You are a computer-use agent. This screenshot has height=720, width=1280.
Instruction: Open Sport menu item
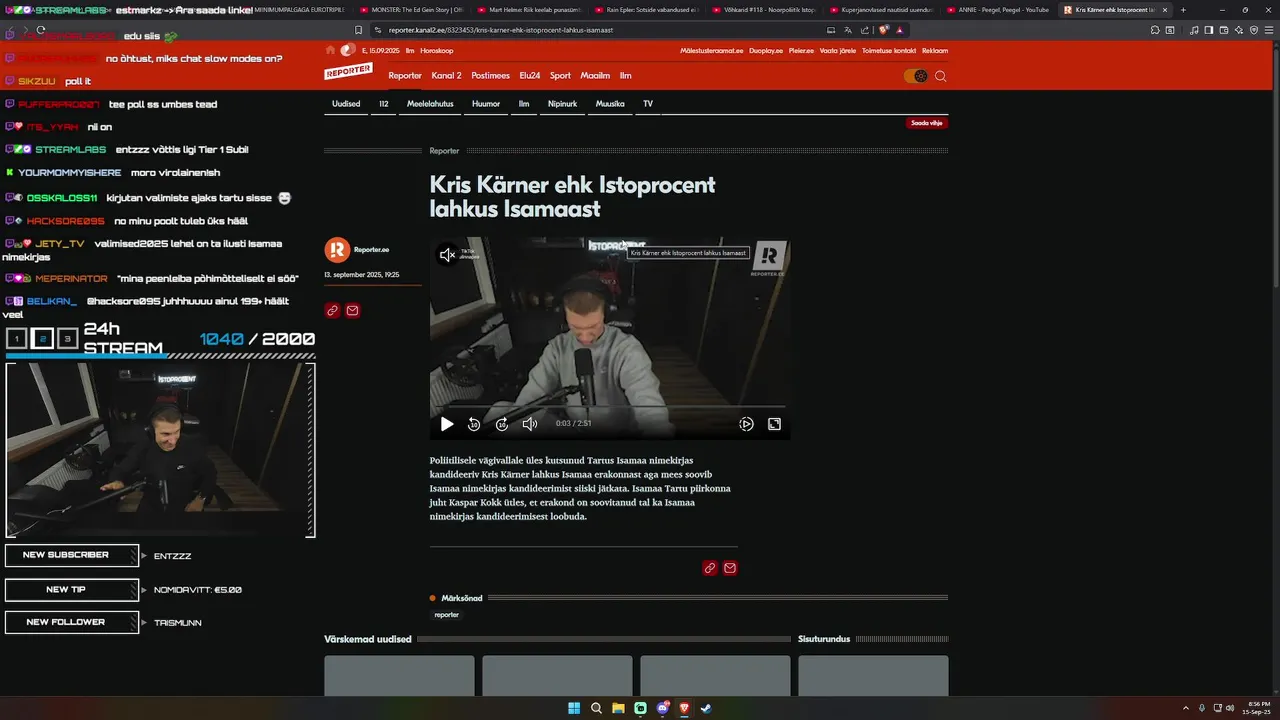(560, 76)
